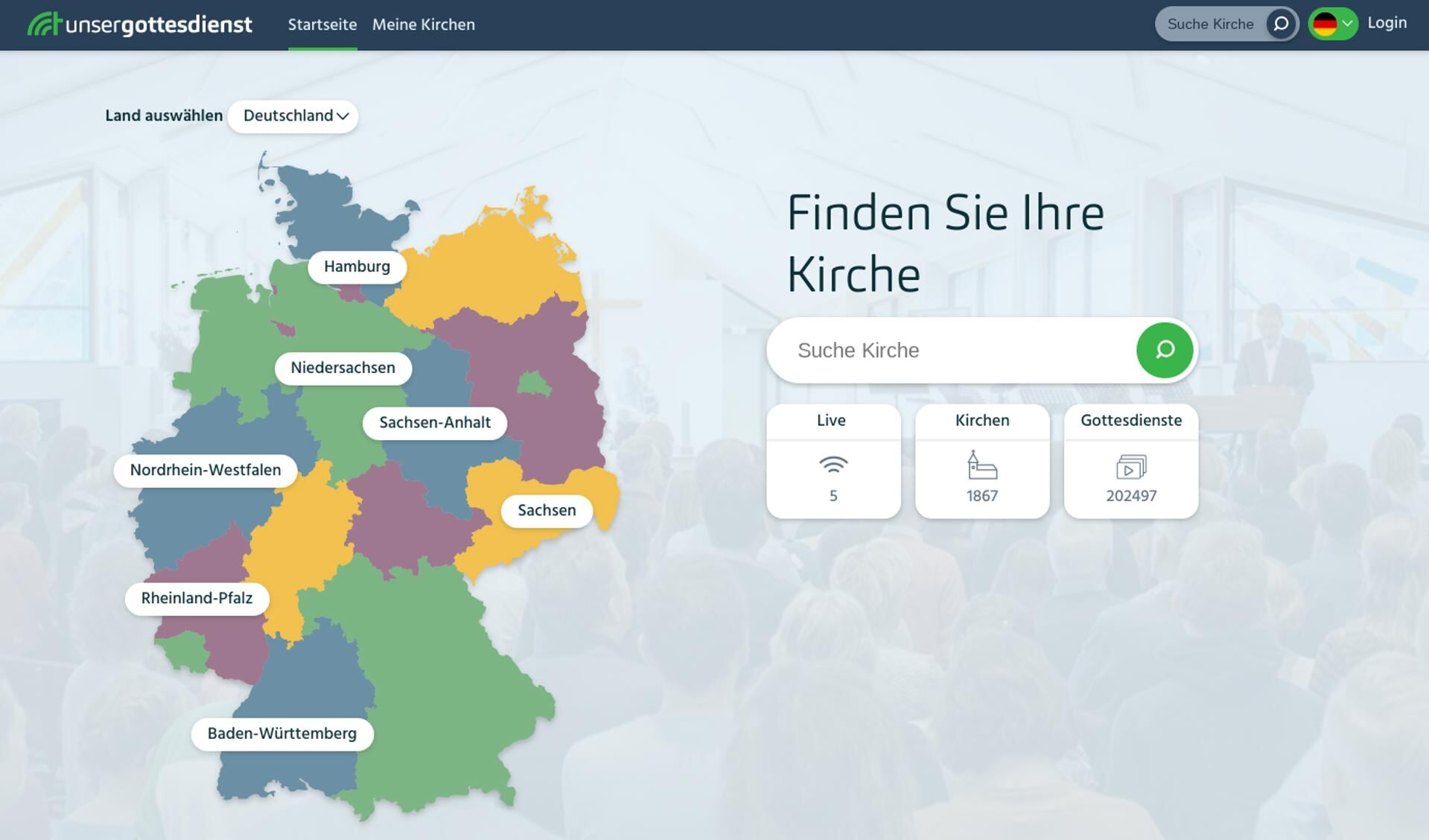Click the green Saarland map region
The width and height of the screenshot is (1429, 840).
tap(185, 652)
